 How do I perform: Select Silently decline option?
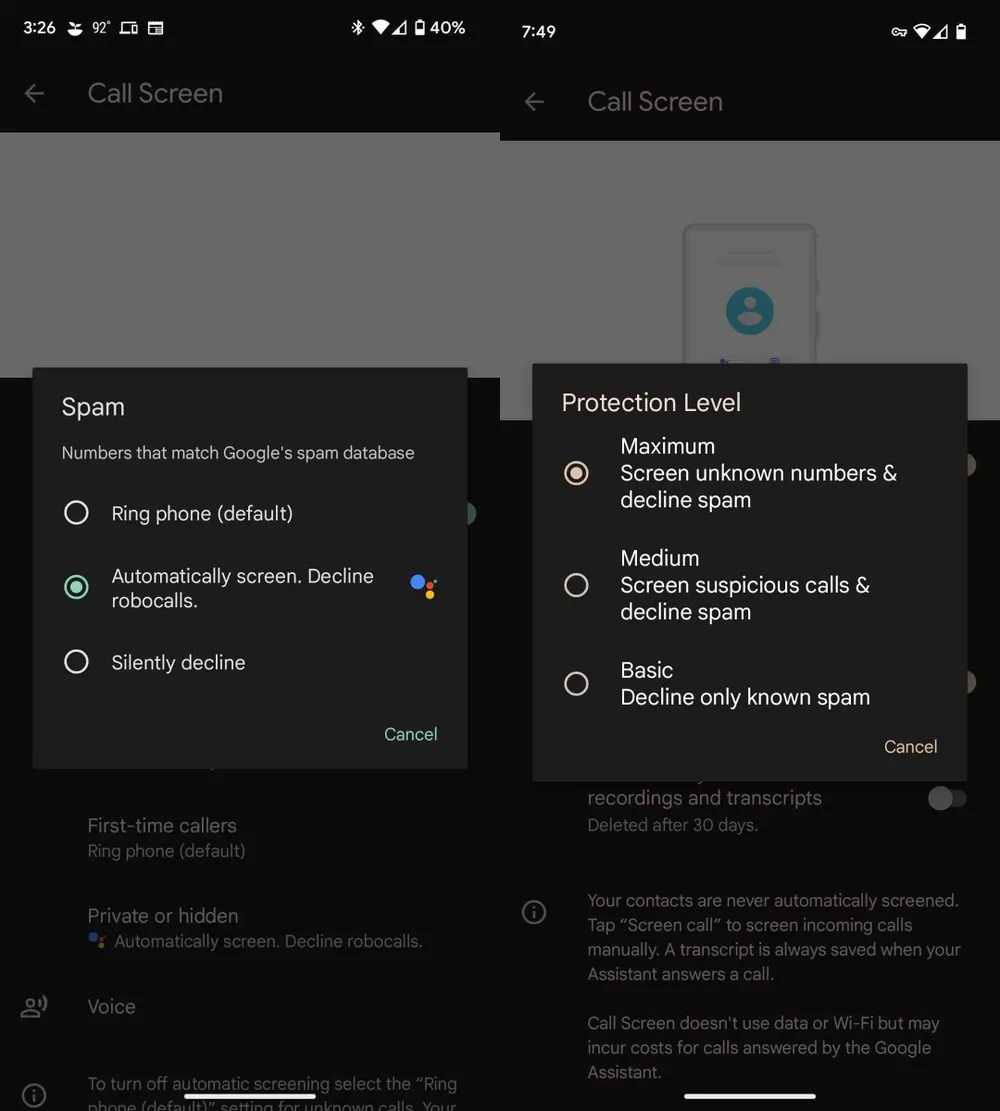pyautogui.click(x=76, y=662)
